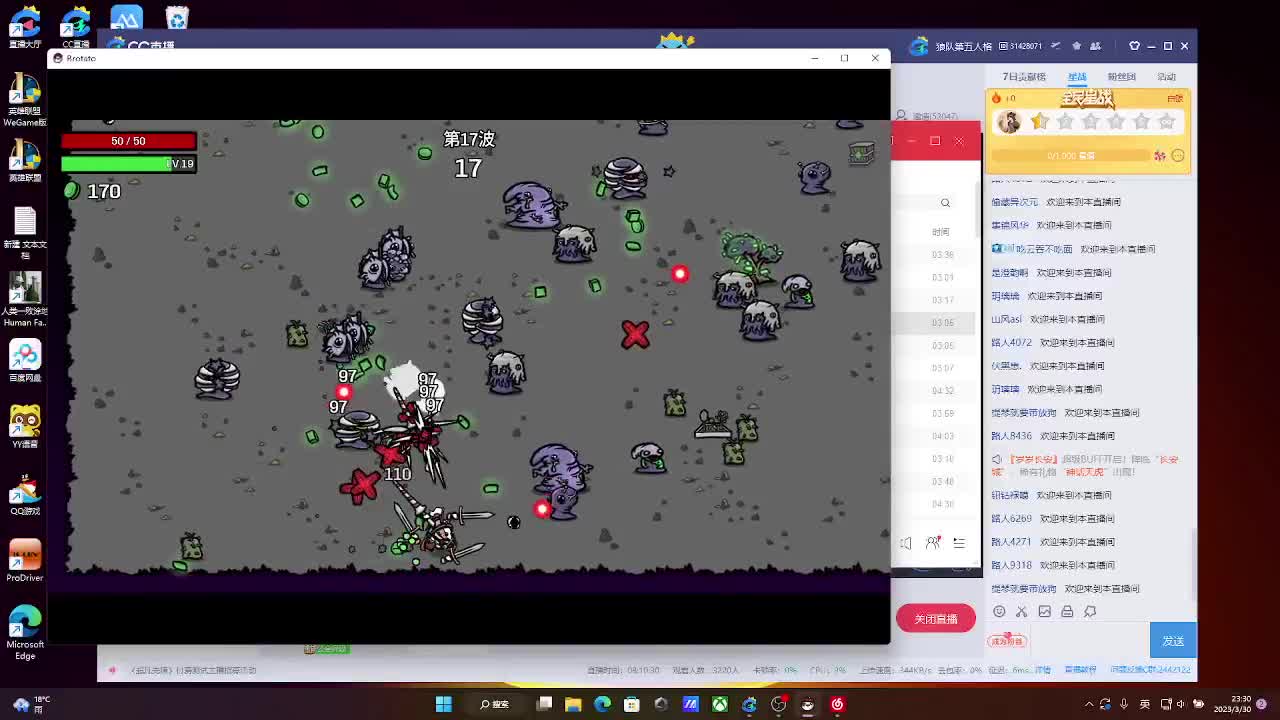The image size is (1280, 720).
Task: Click the skin shirt icon in CC title bar
Action: (x=1134, y=46)
